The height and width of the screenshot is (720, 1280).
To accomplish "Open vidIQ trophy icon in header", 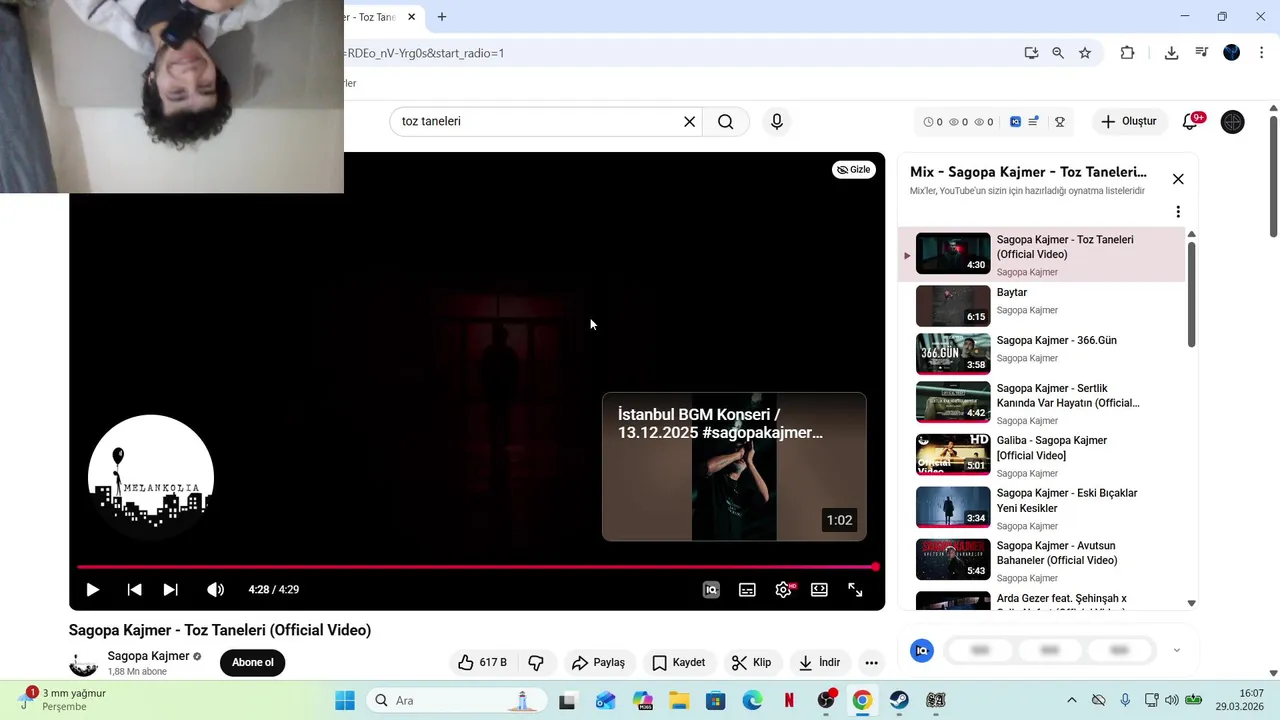I will [x=1060, y=122].
